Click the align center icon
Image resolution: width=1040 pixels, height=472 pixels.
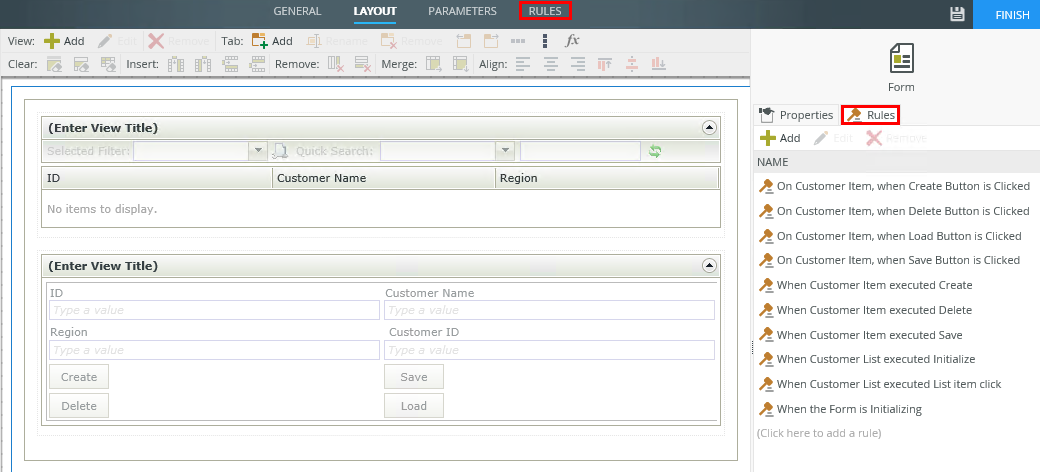click(551, 64)
